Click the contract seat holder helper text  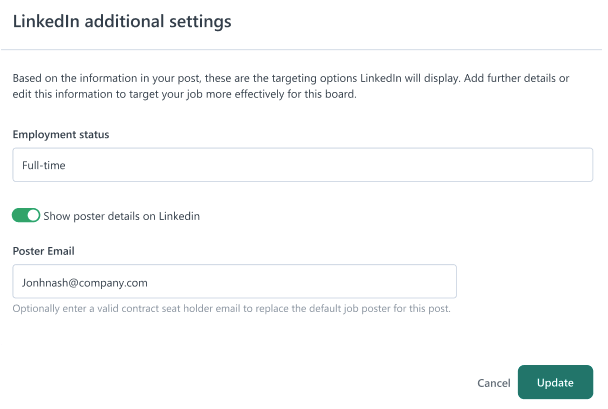(x=231, y=309)
